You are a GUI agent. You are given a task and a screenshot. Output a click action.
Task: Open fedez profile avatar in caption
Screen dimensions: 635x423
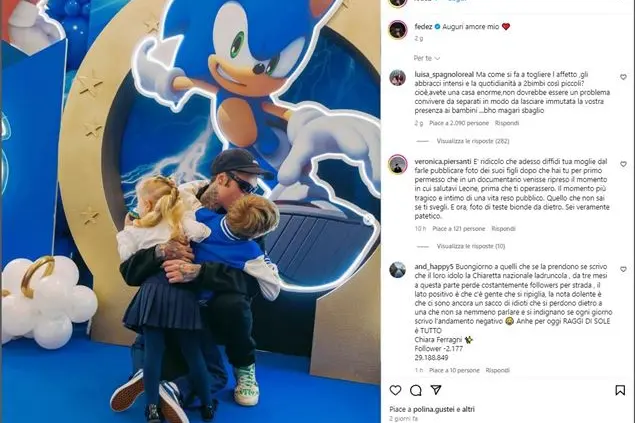pos(398,30)
